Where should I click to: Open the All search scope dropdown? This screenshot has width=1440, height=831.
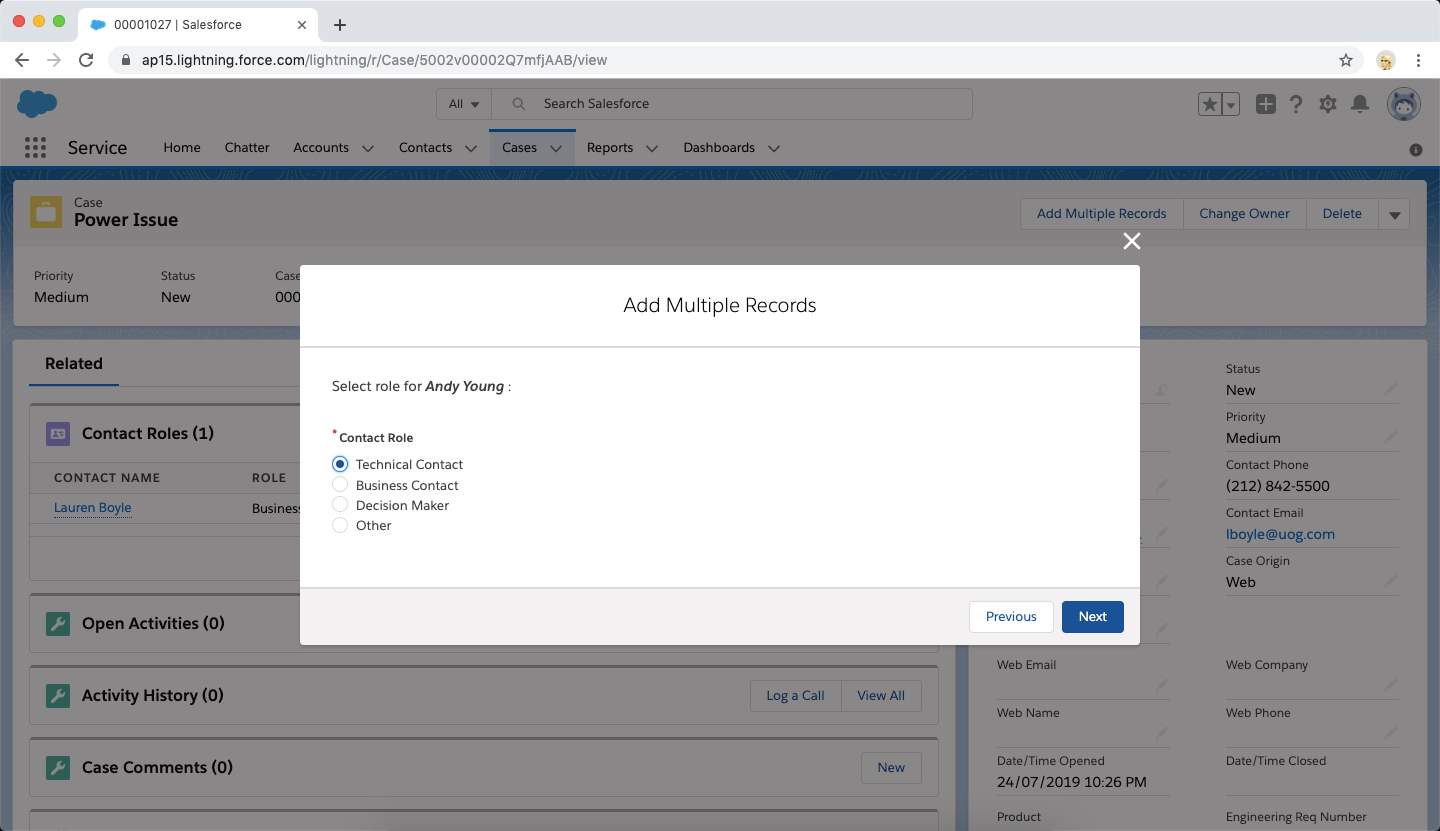[464, 104]
